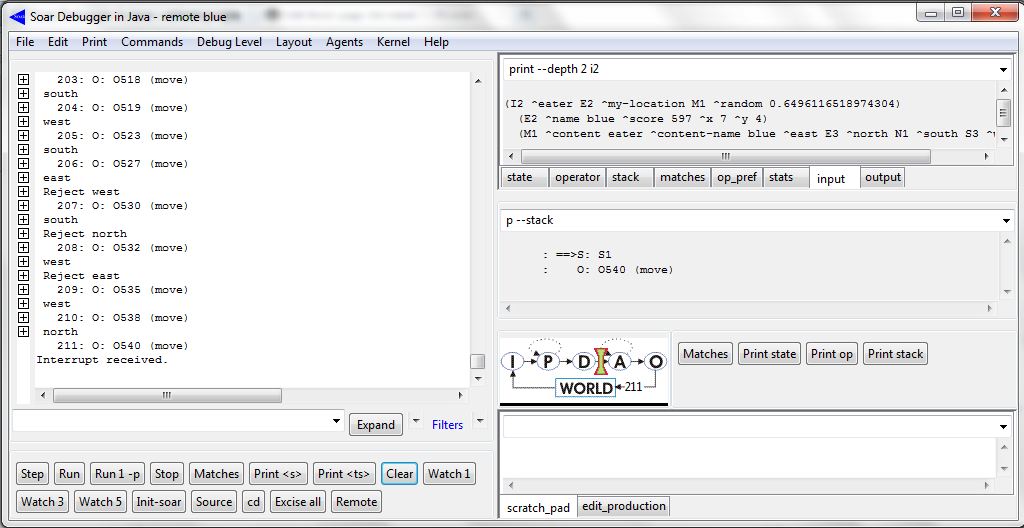Click the Propose phase P node
The image size is (1024, 528).
(547, 362)
